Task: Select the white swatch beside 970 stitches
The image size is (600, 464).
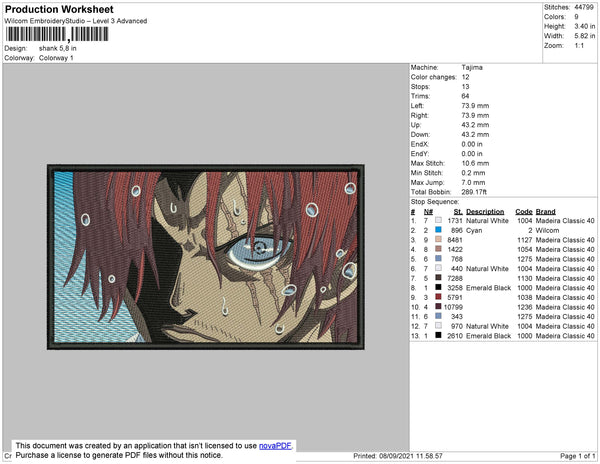Action: click(439, 326)
